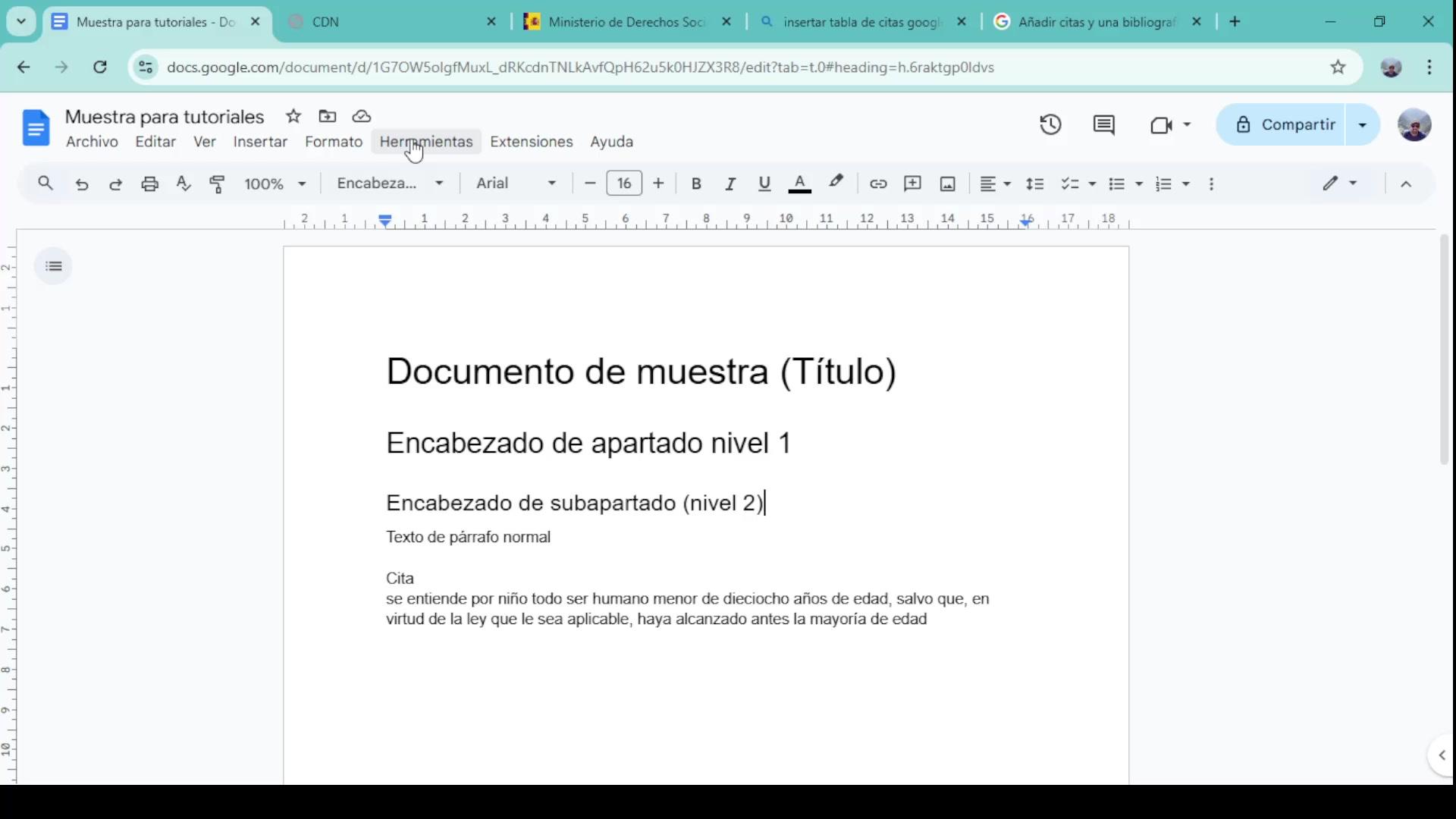Click the spell check icon

click(184, 184)
